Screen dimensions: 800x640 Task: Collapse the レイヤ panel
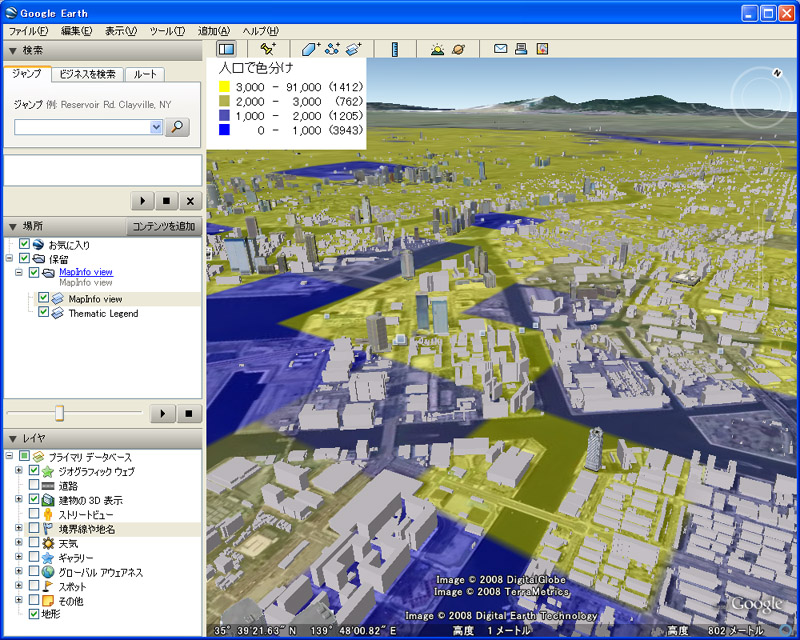13,438
